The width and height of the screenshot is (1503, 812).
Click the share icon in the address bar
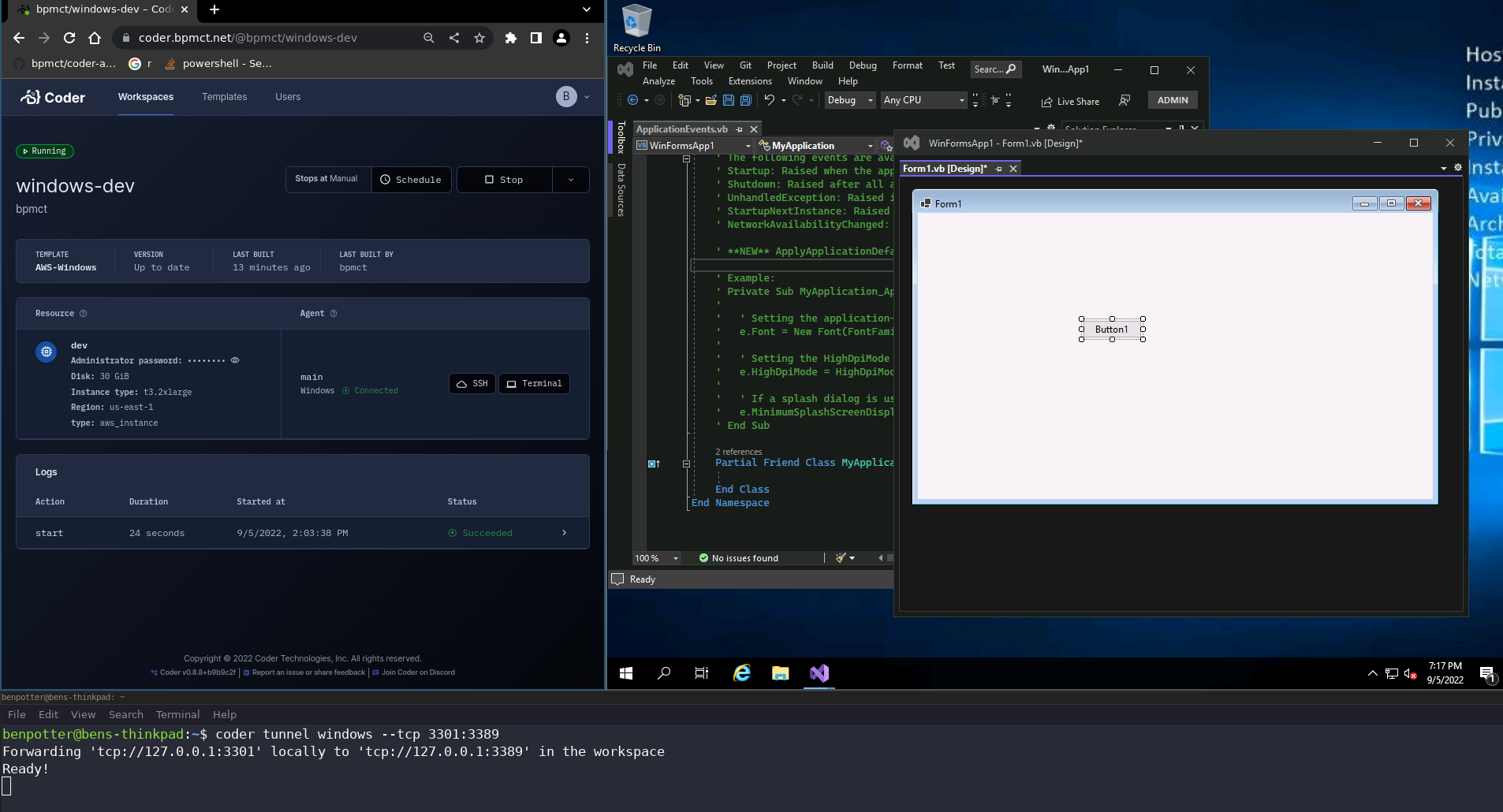454,38
